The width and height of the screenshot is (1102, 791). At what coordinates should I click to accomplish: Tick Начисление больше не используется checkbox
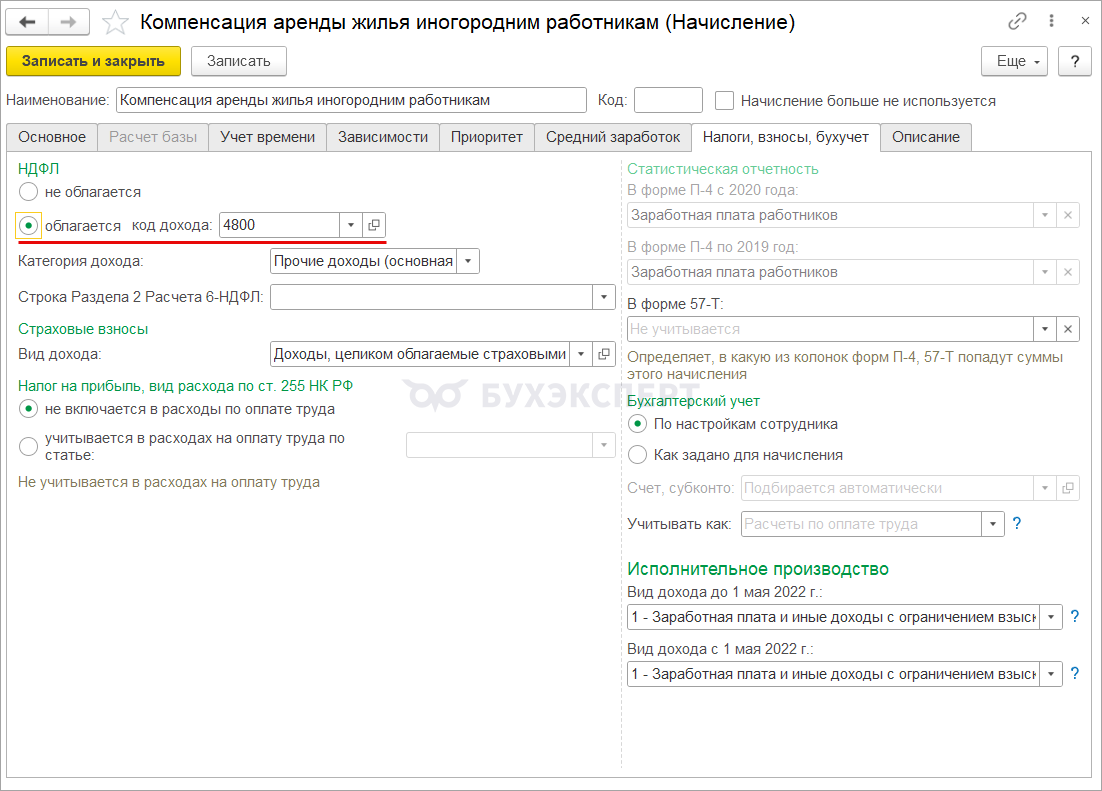click(x=725, y=101)
